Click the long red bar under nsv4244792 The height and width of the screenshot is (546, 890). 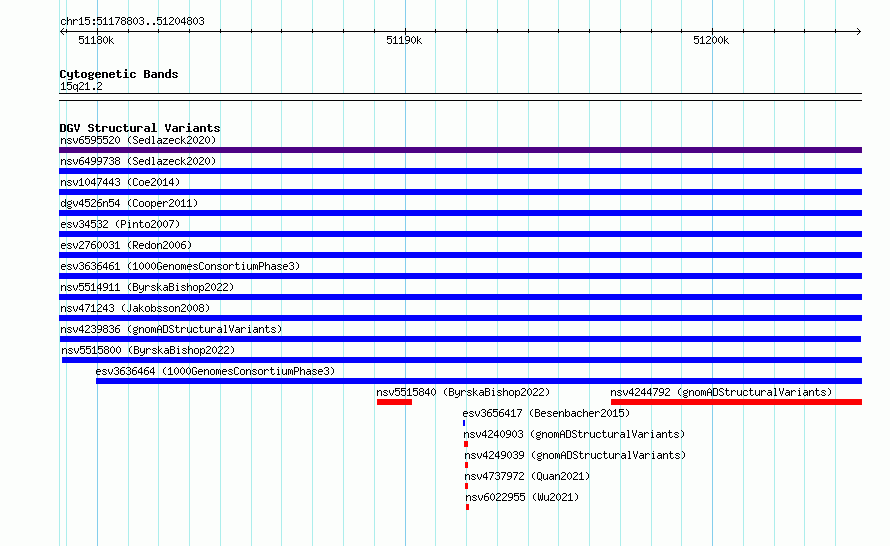(x=737, y=402)
